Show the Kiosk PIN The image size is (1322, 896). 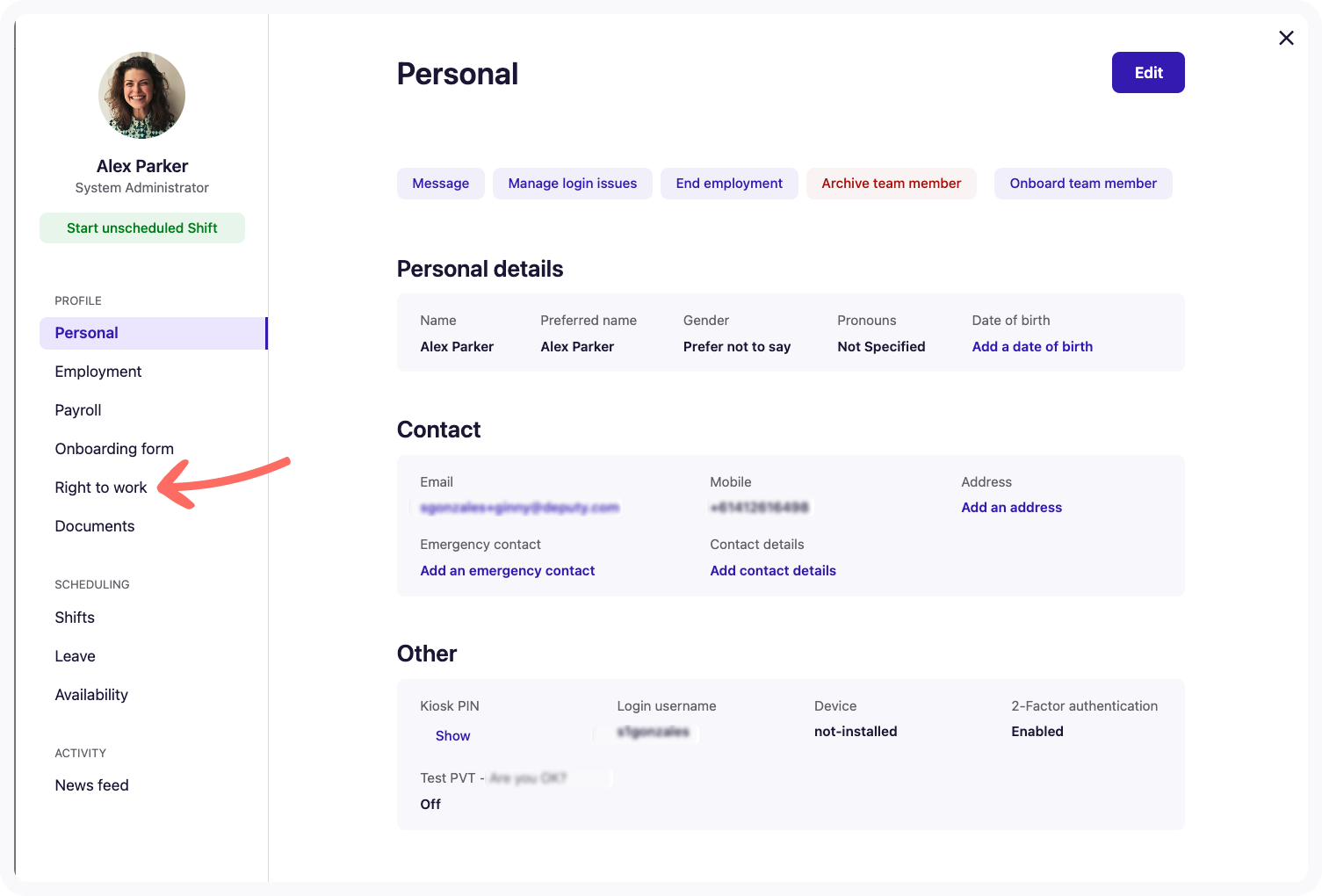coord(452,736)
